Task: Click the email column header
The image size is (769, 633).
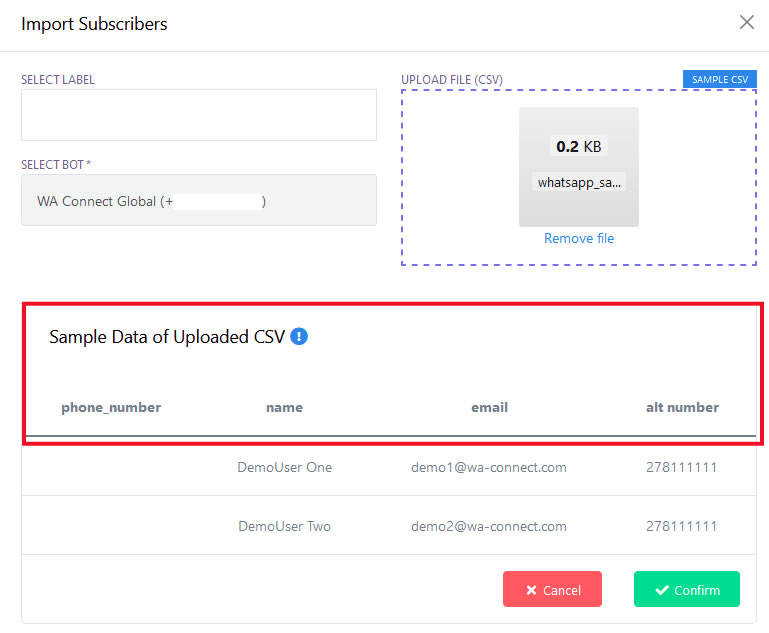Action: [489, 407]
